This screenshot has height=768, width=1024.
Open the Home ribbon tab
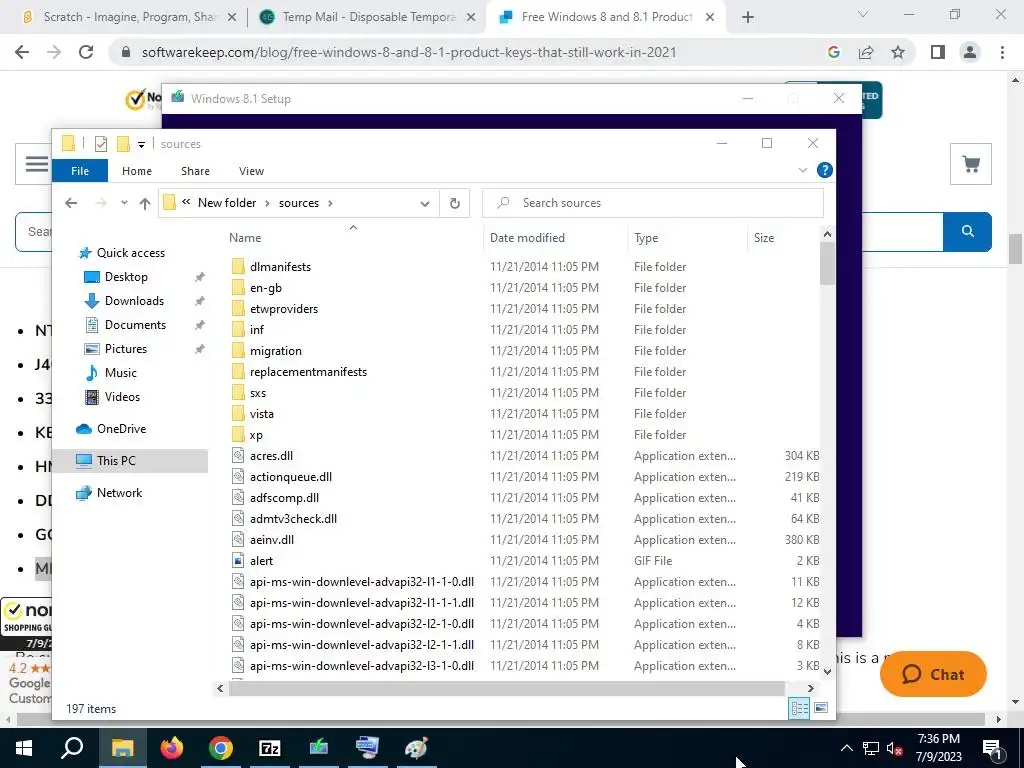pos(136,171)
